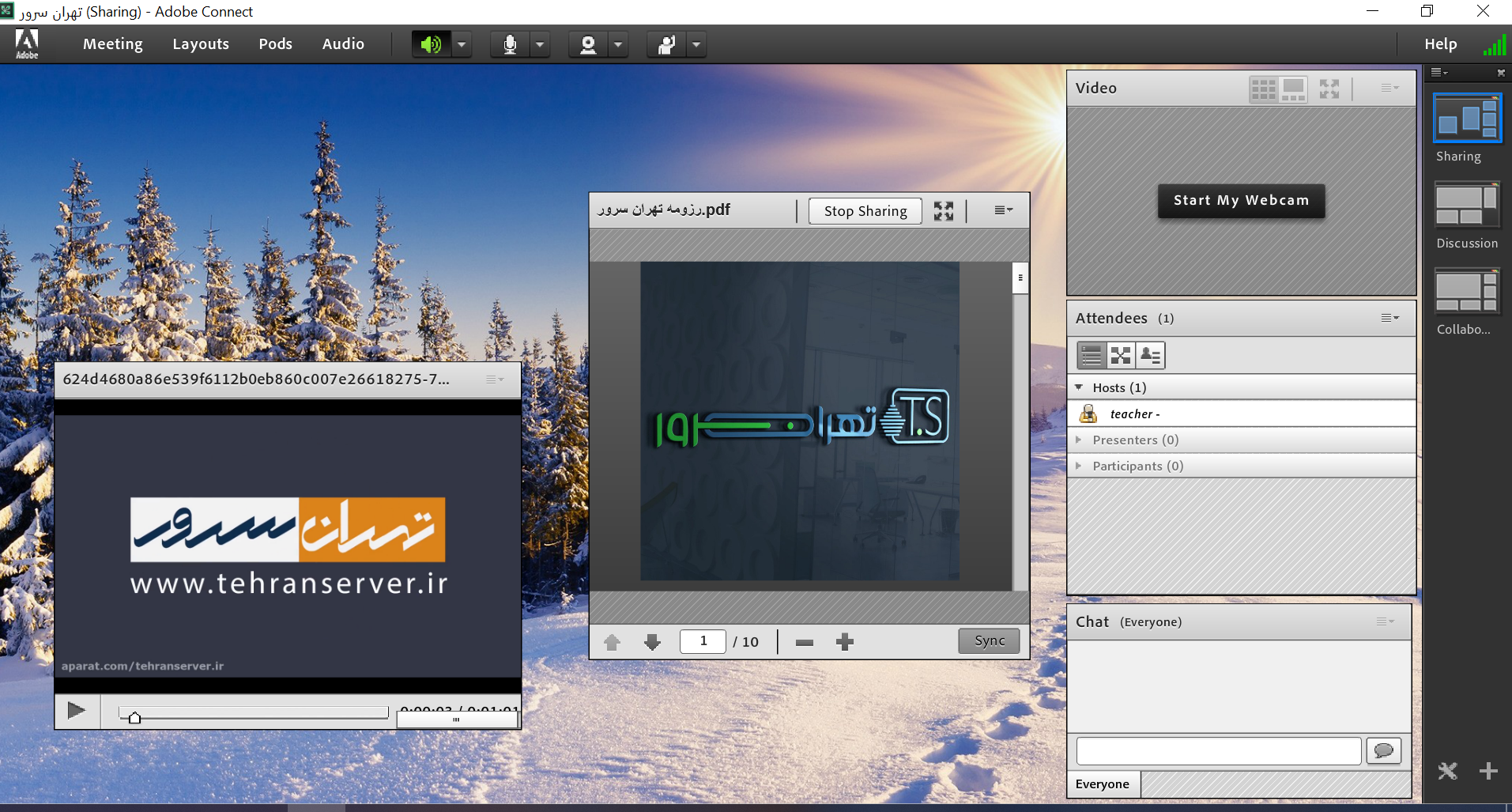Add new layout with plus icon
This screenshot has height=812, width=1512.
pyautogui.click(x=1488, y=771)
